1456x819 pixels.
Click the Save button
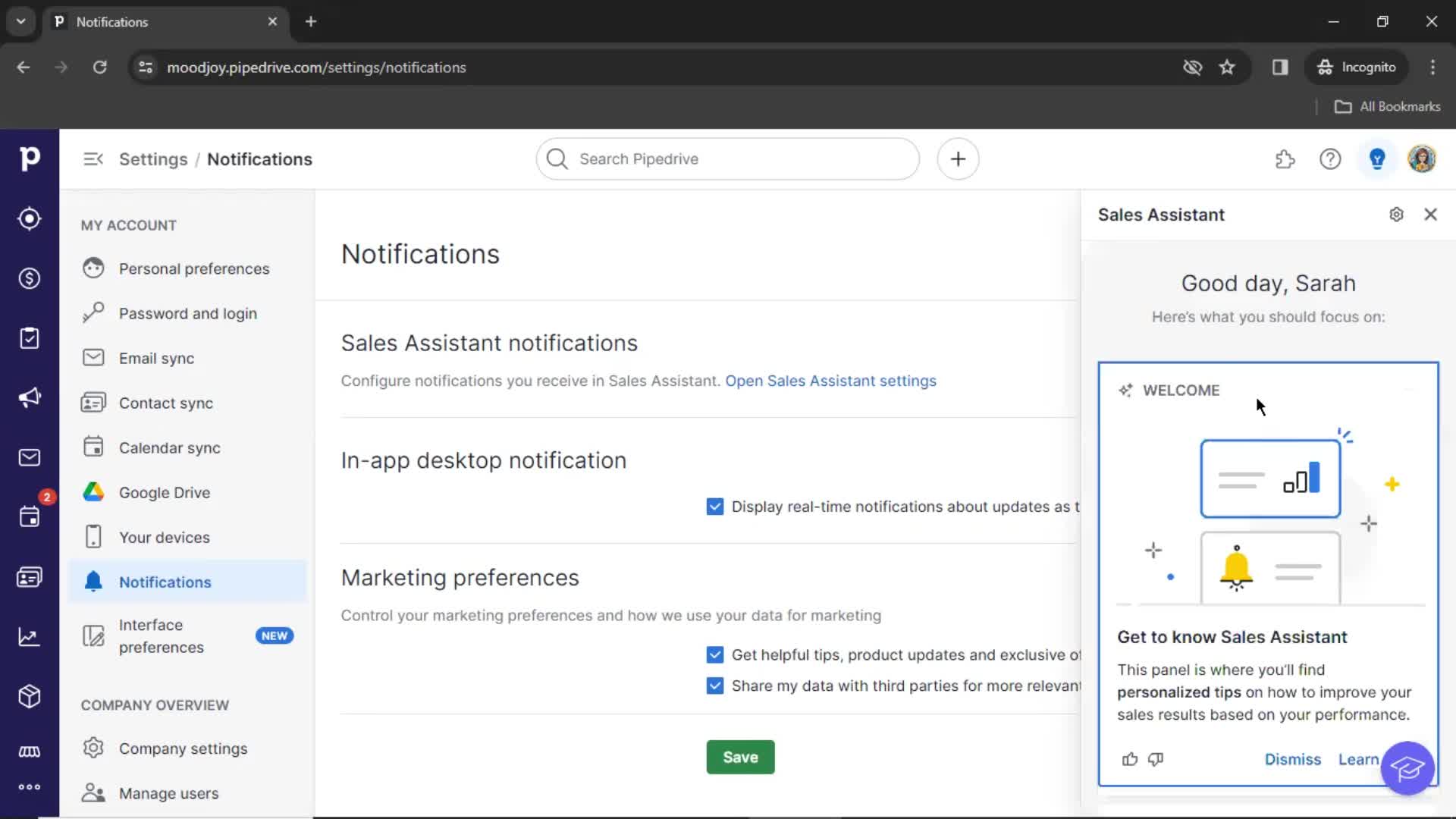coord(740,756)
